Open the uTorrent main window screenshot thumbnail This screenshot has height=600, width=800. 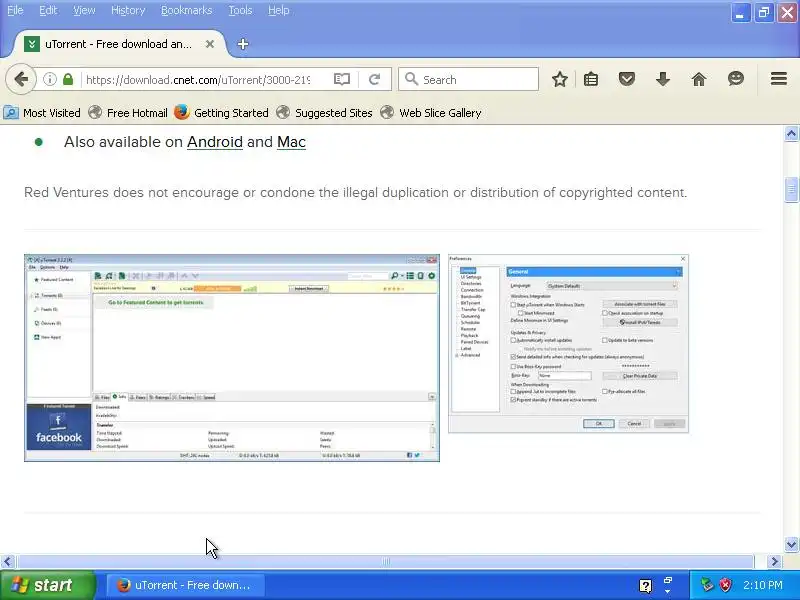tap(232, 358)
